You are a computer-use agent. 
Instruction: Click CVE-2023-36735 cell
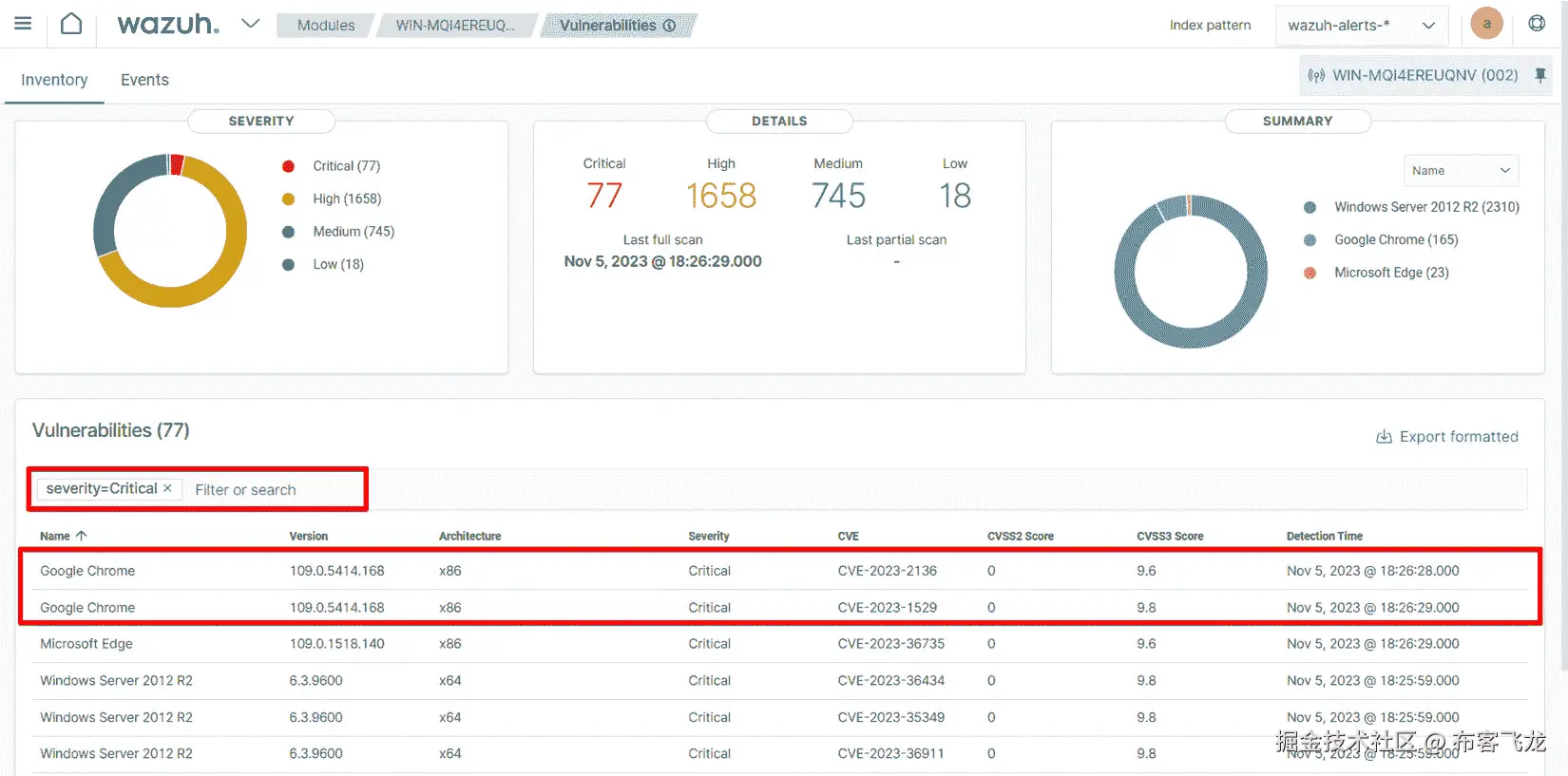(x=891, y=644)
